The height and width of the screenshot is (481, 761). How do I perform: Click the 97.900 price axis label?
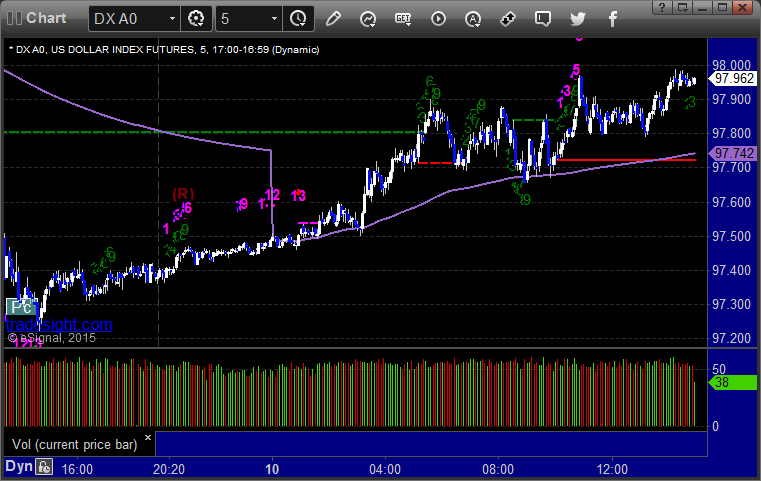point(731,100)
